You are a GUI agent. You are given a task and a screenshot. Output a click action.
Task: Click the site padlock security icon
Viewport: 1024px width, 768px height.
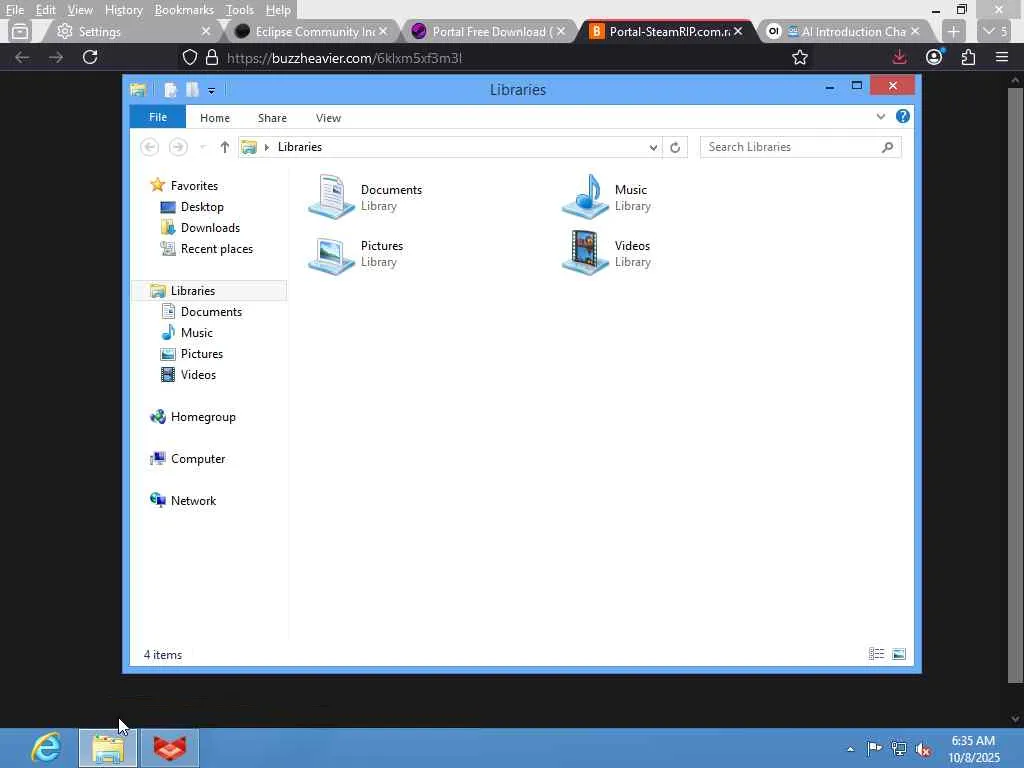click(x=212, y=57)
